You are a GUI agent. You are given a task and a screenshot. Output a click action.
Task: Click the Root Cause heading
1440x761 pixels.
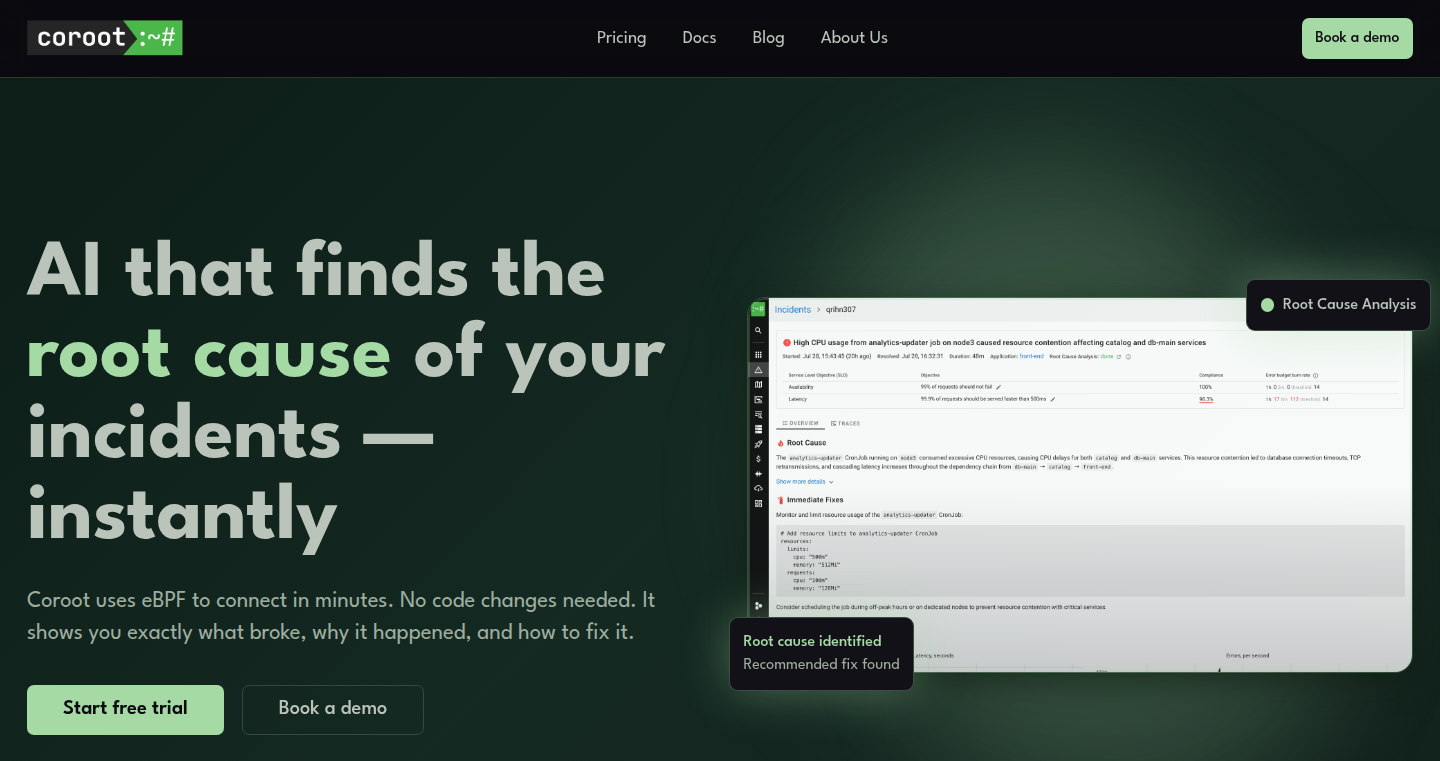point(806,443)
